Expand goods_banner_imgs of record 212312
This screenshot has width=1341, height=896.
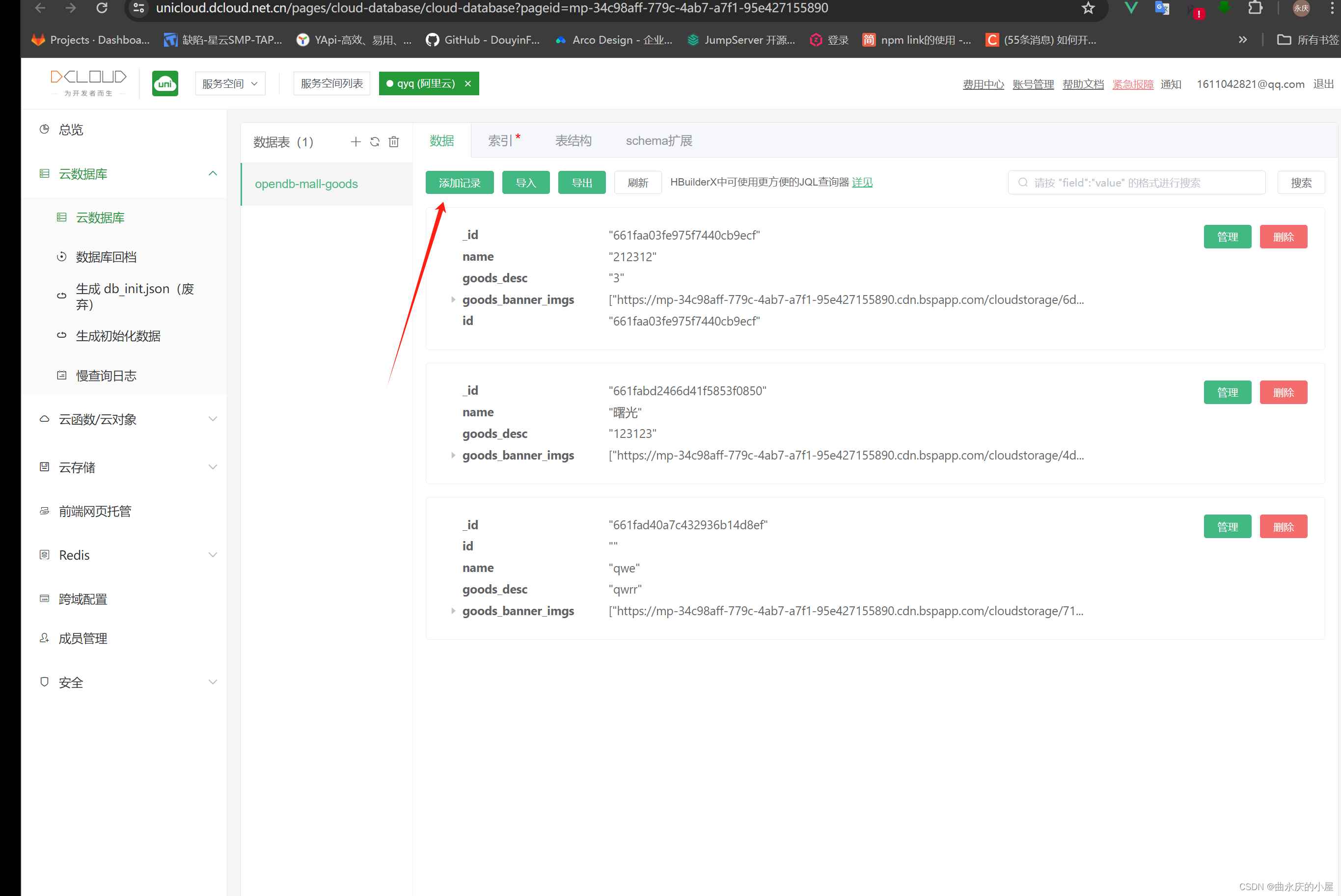tap(453, 299)
